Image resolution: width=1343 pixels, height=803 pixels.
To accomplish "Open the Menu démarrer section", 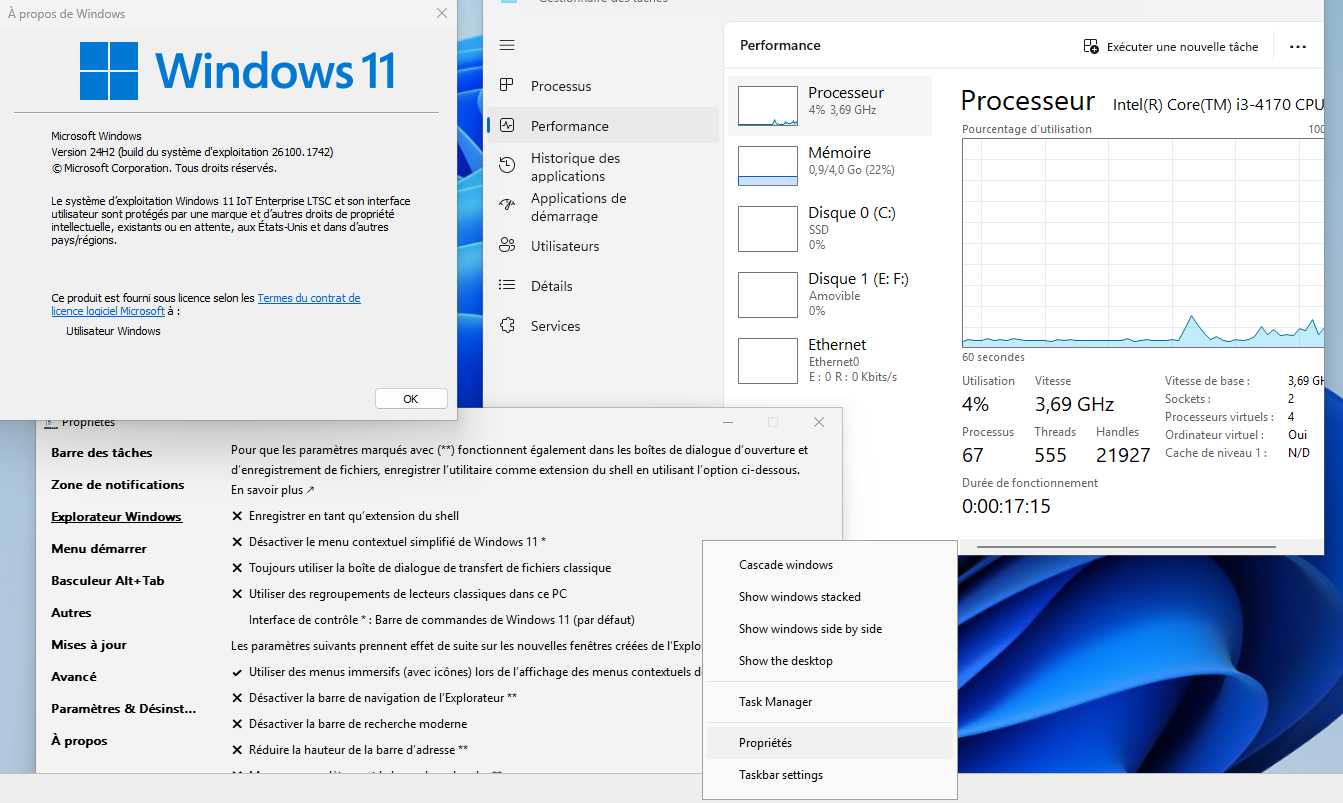I will click(x=99, y=549).
